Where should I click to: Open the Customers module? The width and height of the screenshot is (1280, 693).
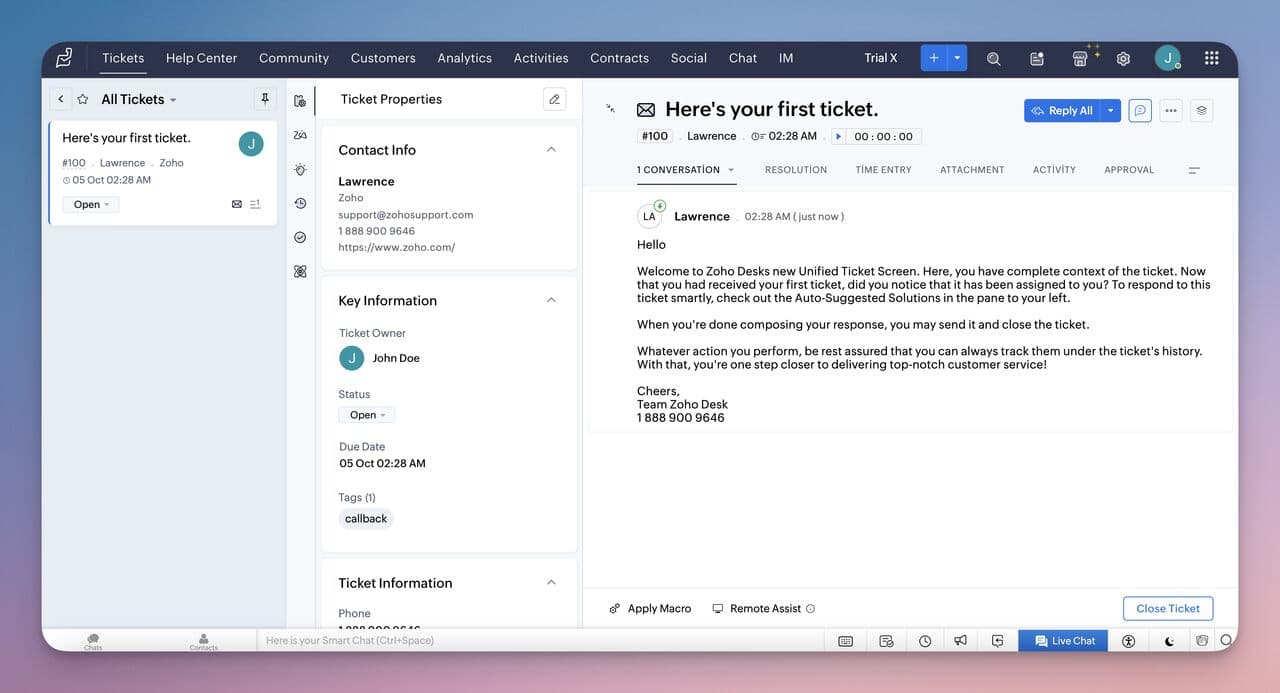pos(383,58)
